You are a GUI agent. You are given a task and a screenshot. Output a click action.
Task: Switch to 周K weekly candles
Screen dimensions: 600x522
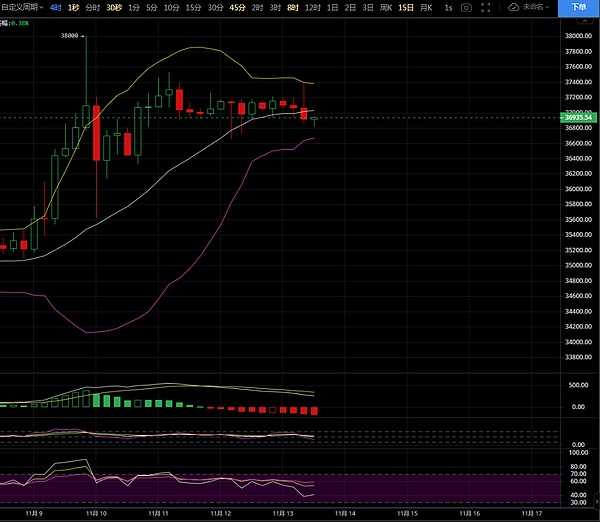386,7
